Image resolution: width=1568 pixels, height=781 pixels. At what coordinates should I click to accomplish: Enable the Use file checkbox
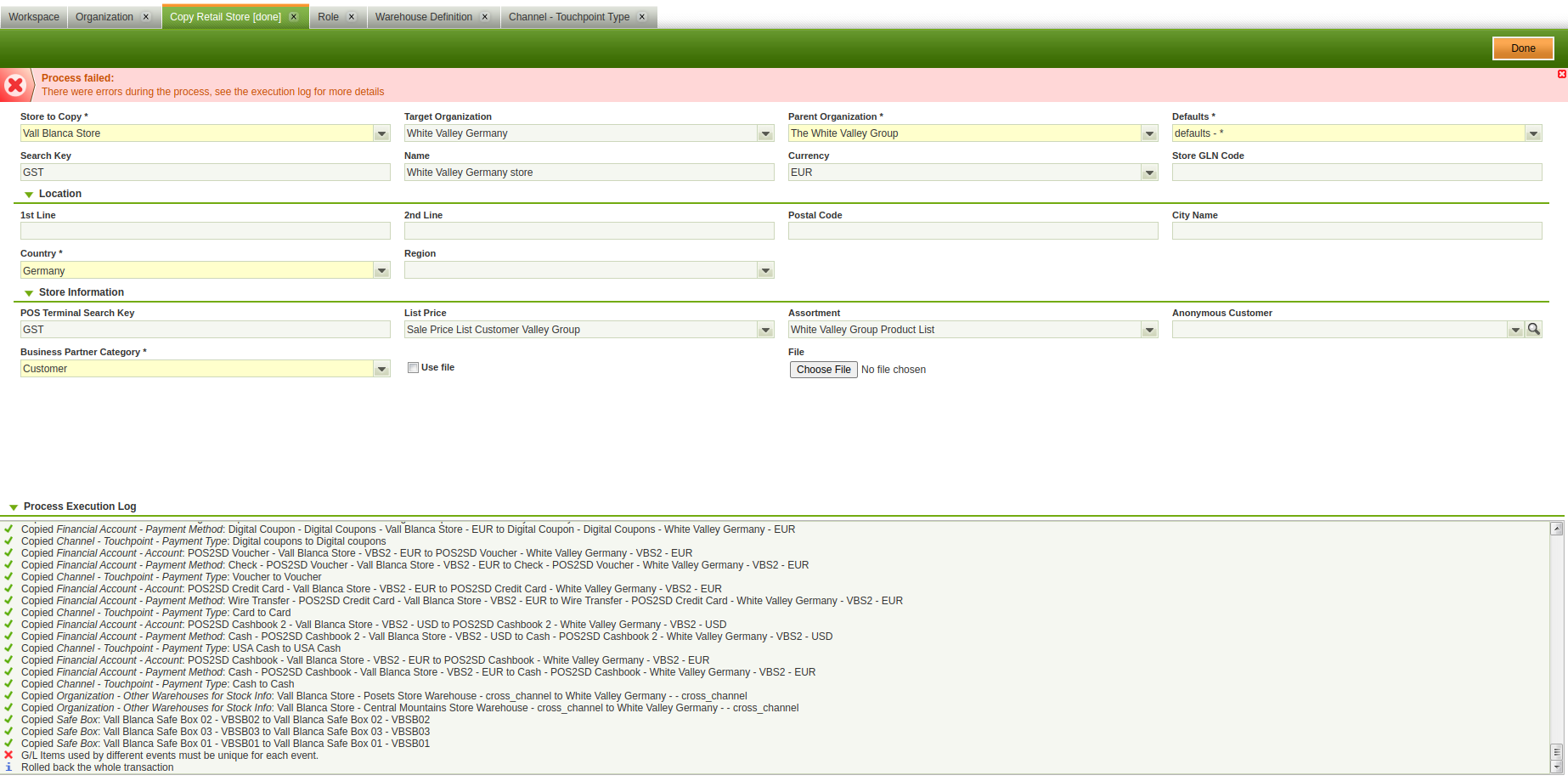pos(413,368)
